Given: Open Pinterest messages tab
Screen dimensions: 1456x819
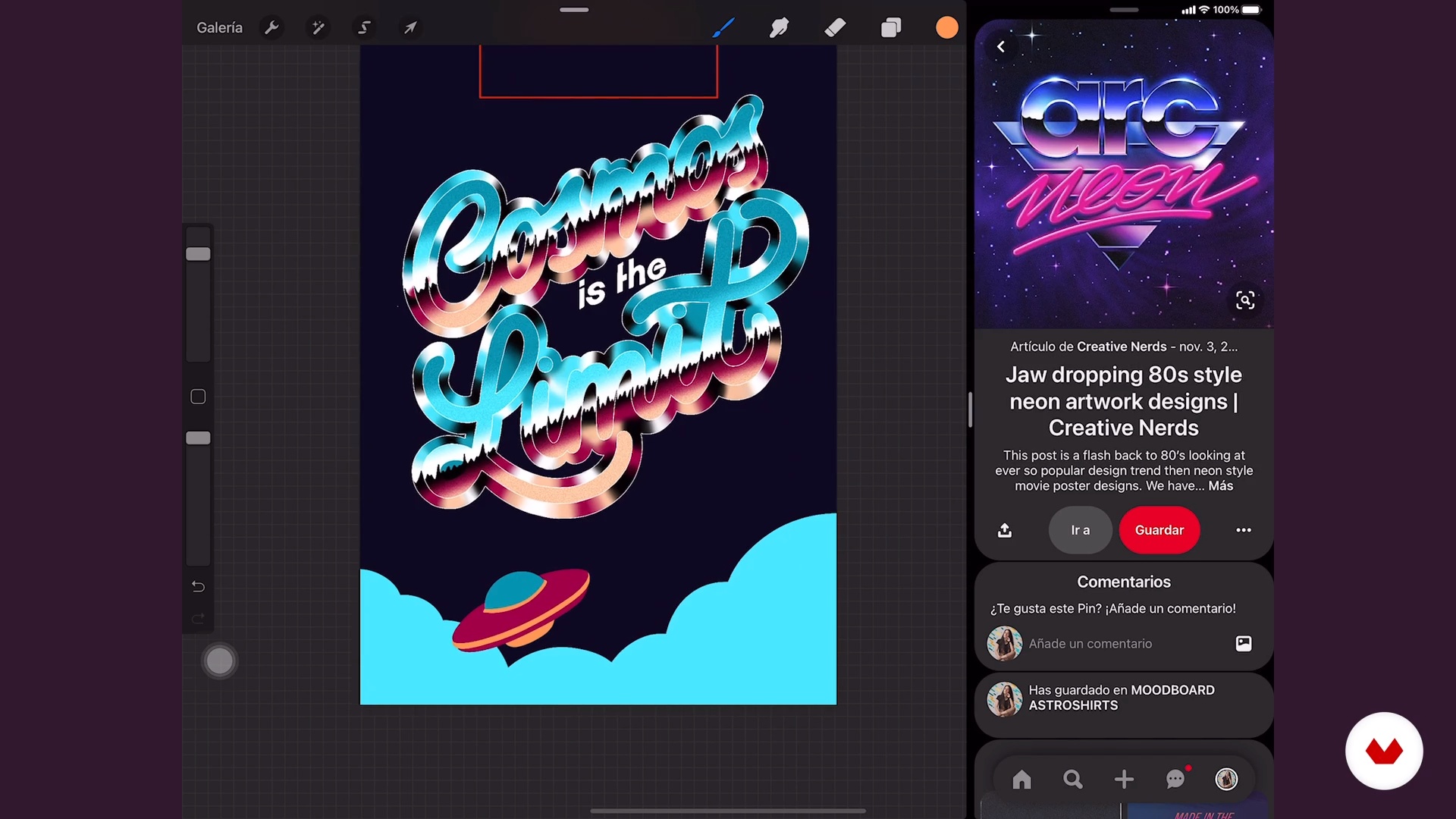Looking at the screenshot, I should (x=1175, y=780).
